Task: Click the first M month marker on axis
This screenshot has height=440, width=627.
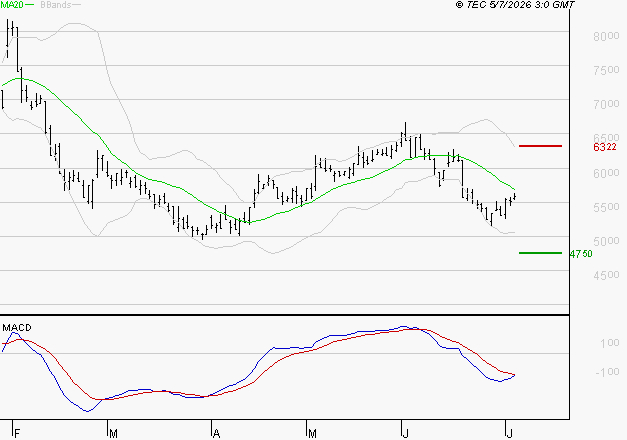Action: [113, 433]
